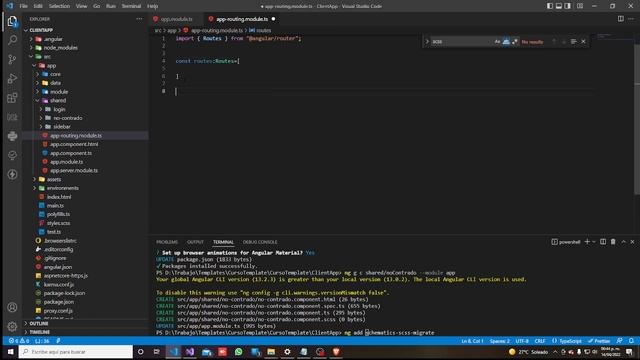The width and height of the screenshot is (640, 360).
Task: Expand the replace field in find widget
Action: 427,41
